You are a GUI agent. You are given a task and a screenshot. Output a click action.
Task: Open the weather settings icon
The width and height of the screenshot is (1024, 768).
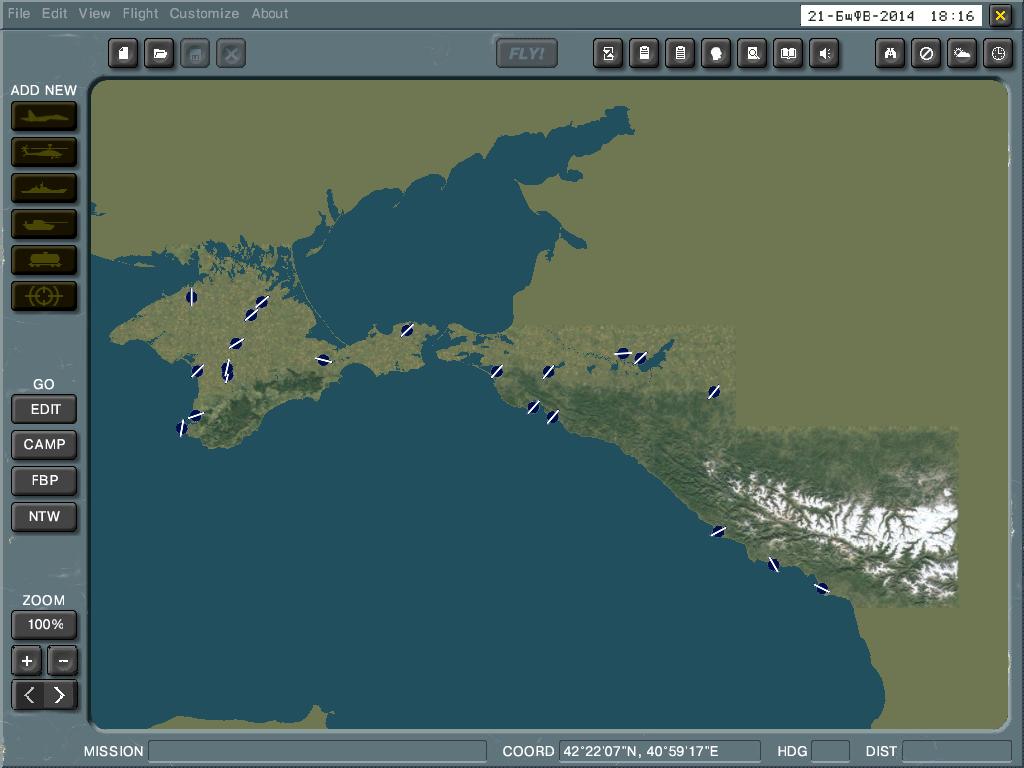962,54
